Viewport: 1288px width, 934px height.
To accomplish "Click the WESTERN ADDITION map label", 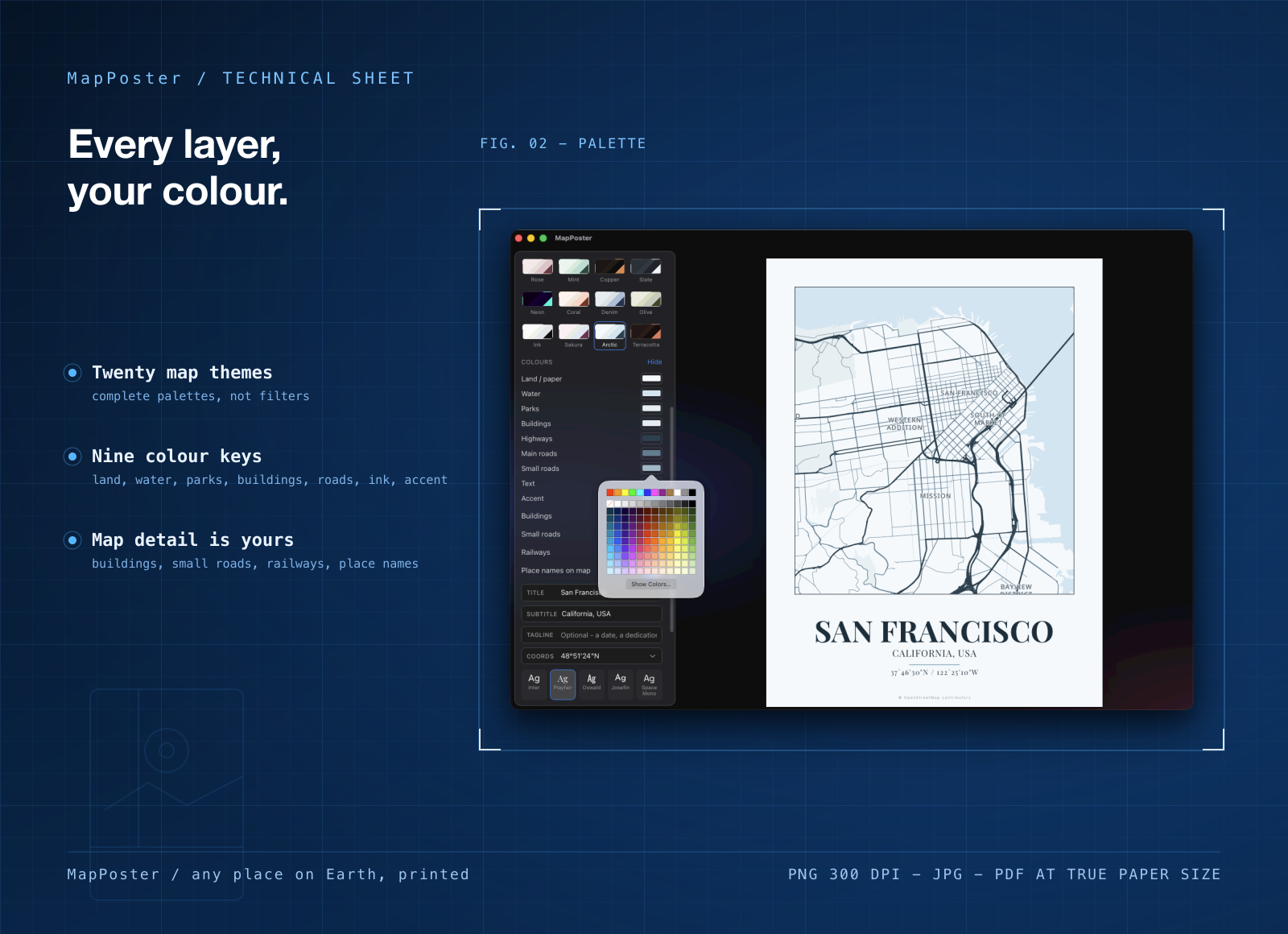I will coord(905,424).
